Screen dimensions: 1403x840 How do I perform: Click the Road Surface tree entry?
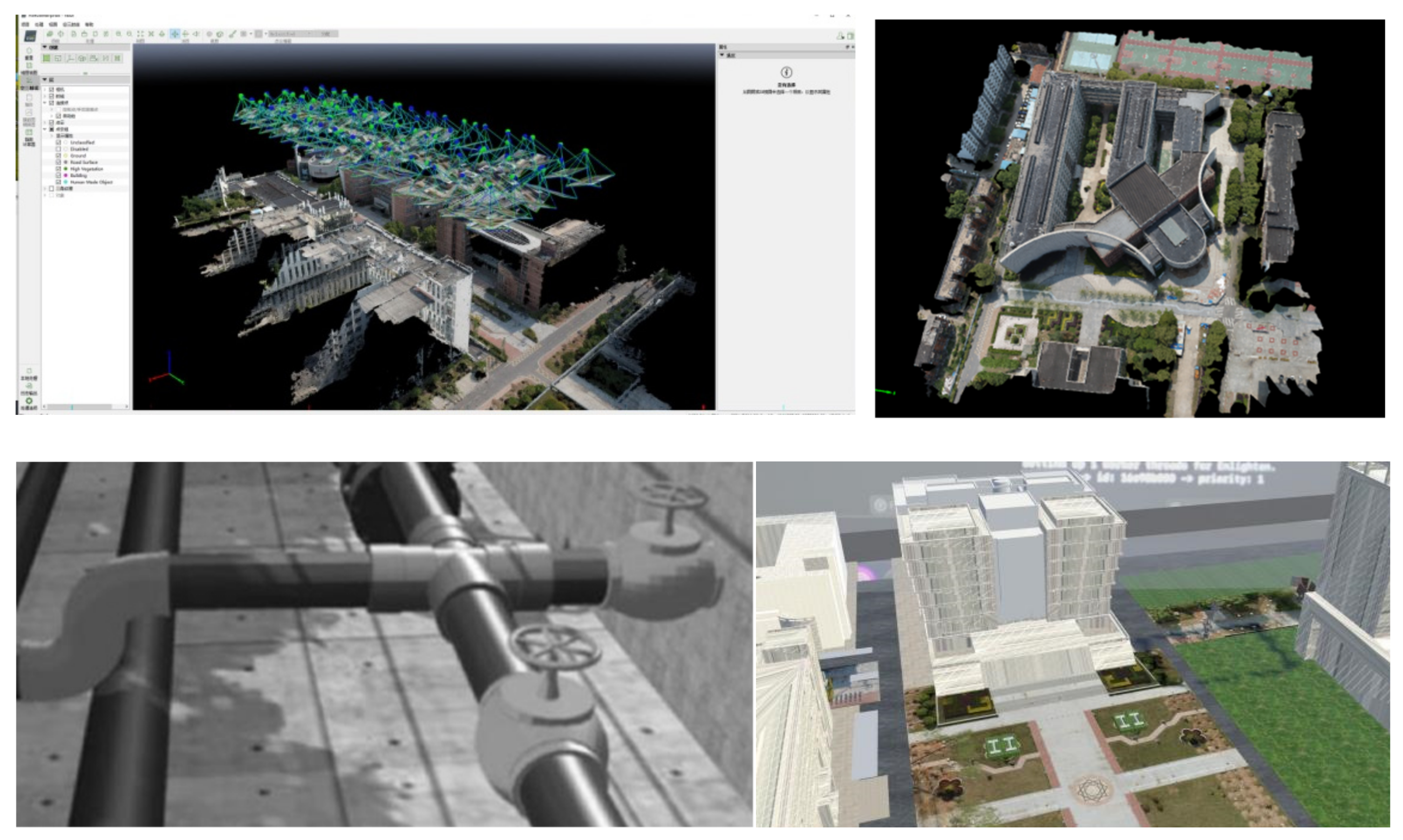click(84, 163)
